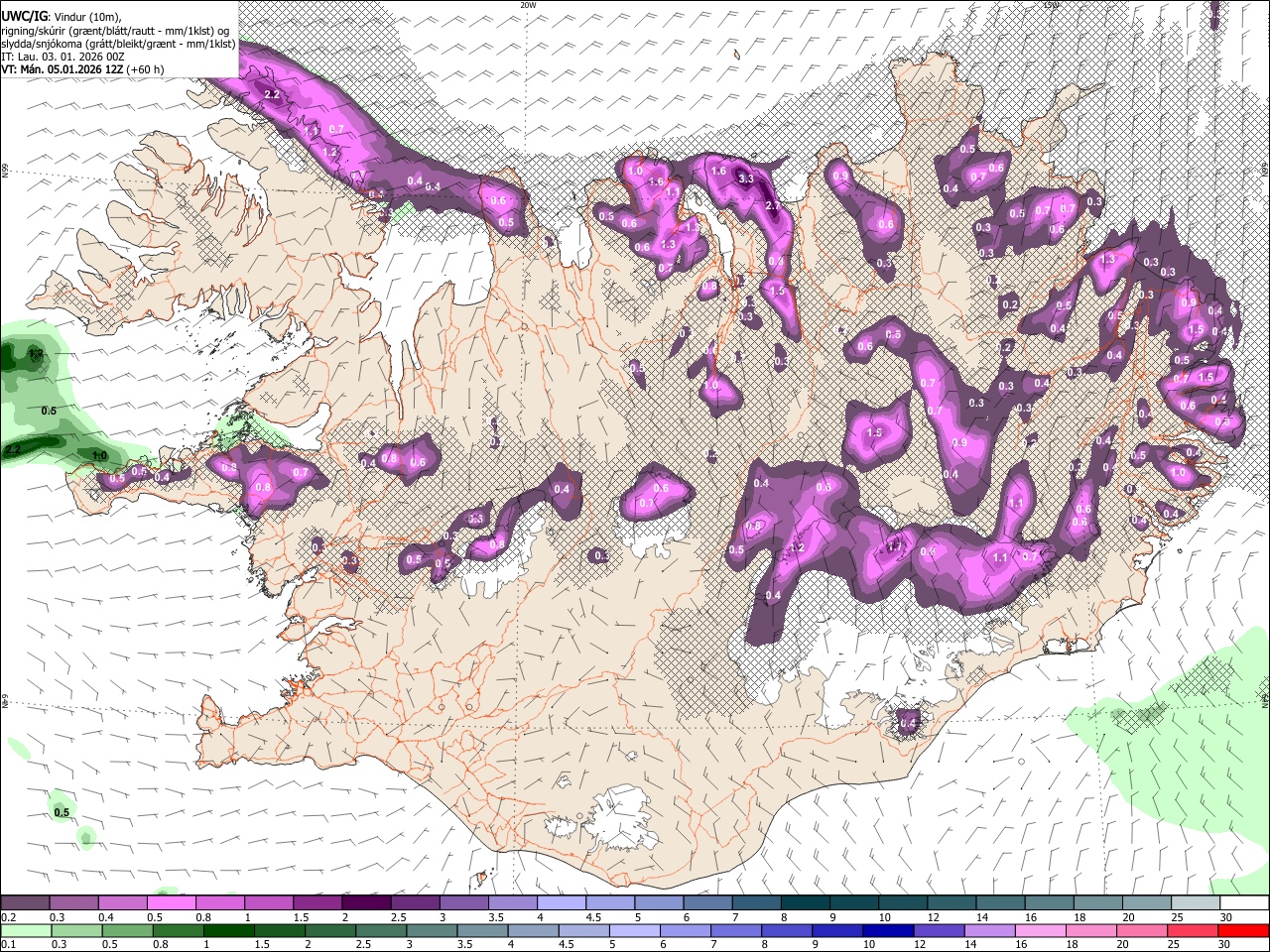Pick the white final swatch of the snow scale

coord(1243,903)
